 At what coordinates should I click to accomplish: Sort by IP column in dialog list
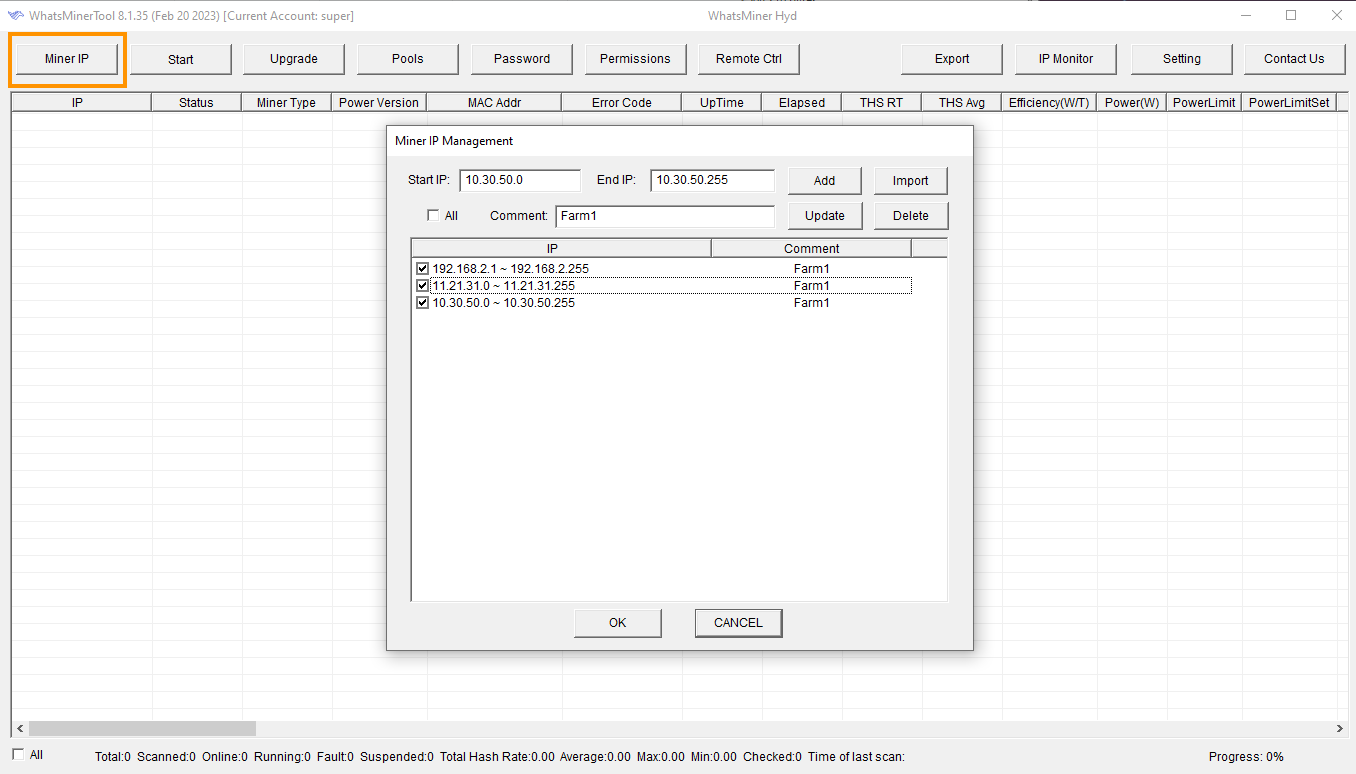562,248
